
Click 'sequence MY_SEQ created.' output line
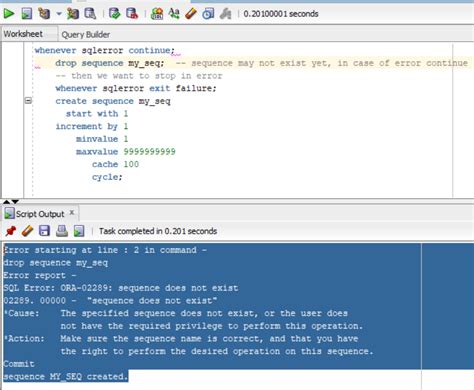pyautogui.click(x=66, y=377)
